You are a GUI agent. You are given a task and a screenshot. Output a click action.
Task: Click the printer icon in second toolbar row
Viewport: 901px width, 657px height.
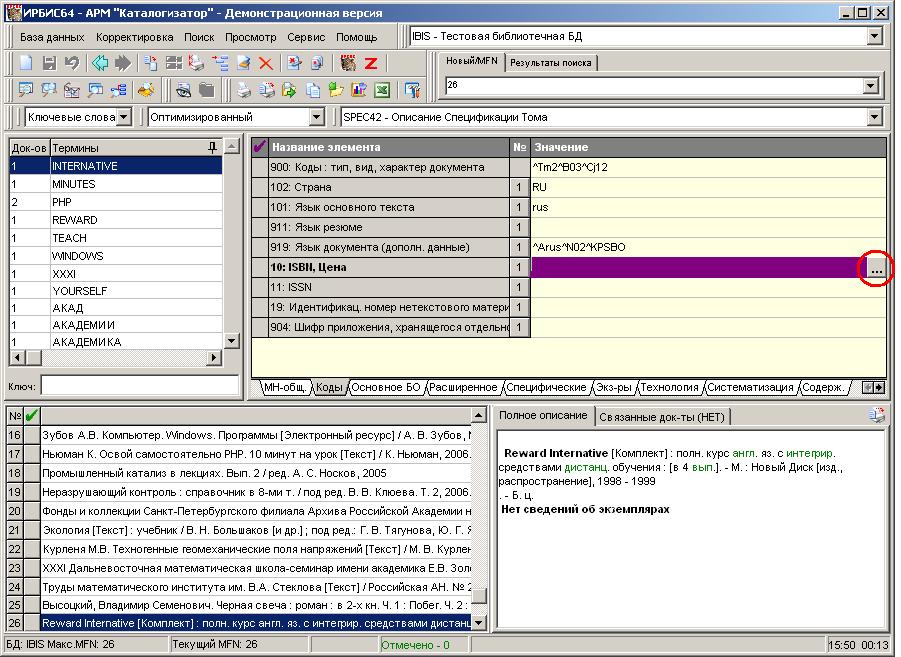tap(243, 90)
